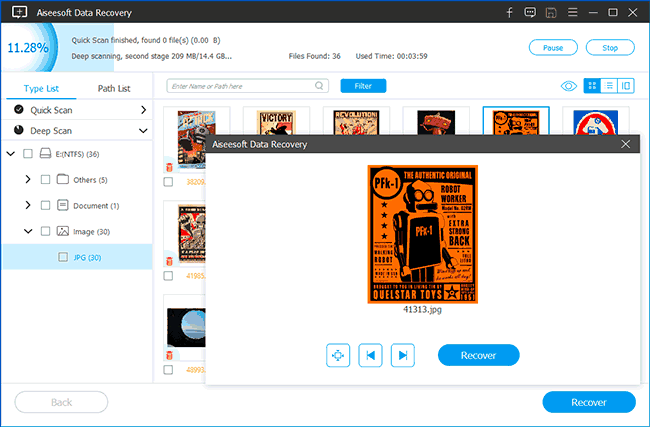This screenshot has width=650, height=427.
Task: Click the Filter button
Action: pos(363,86)
